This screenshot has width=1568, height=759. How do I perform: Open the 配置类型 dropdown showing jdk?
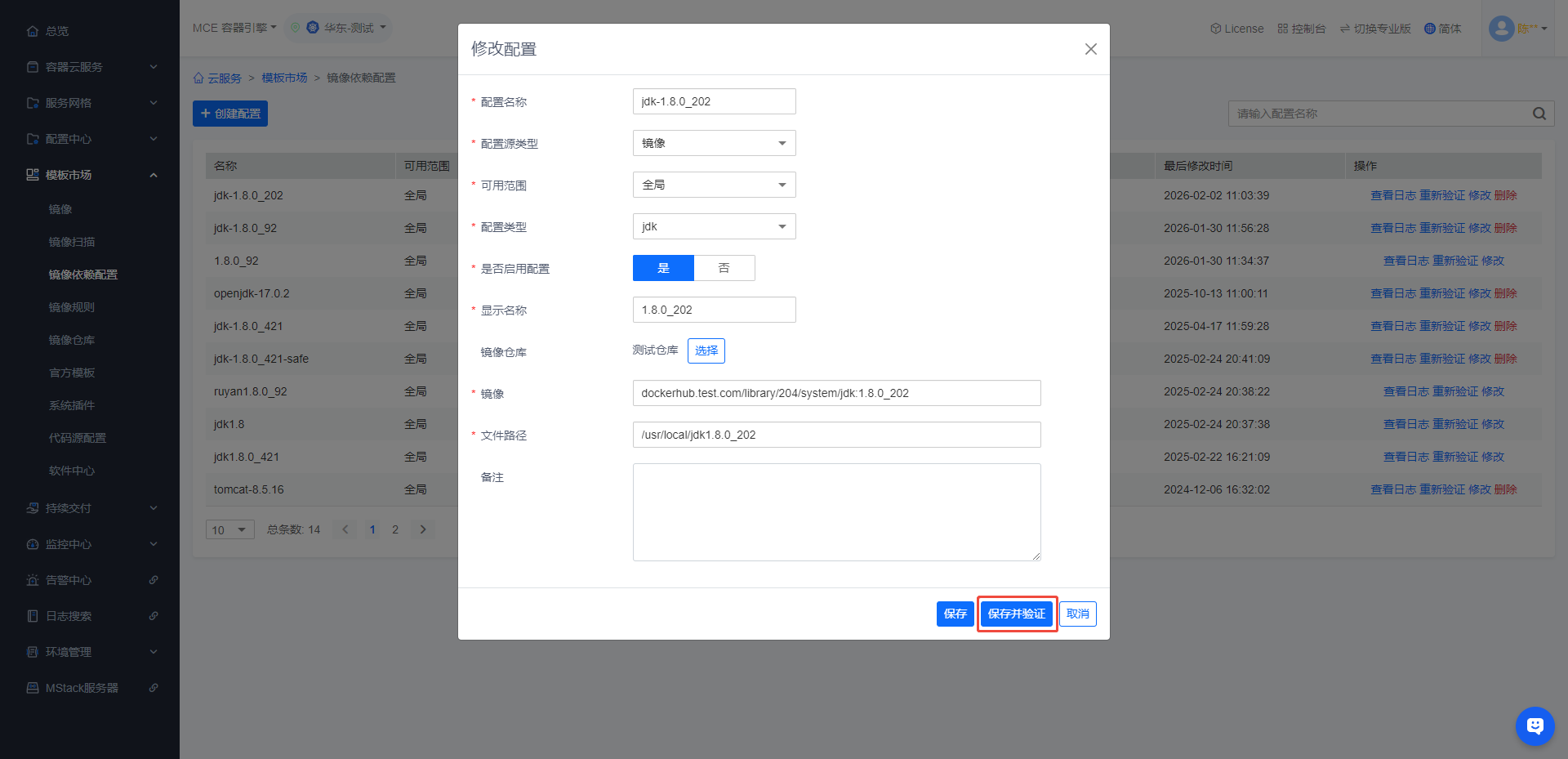(714, 226)
